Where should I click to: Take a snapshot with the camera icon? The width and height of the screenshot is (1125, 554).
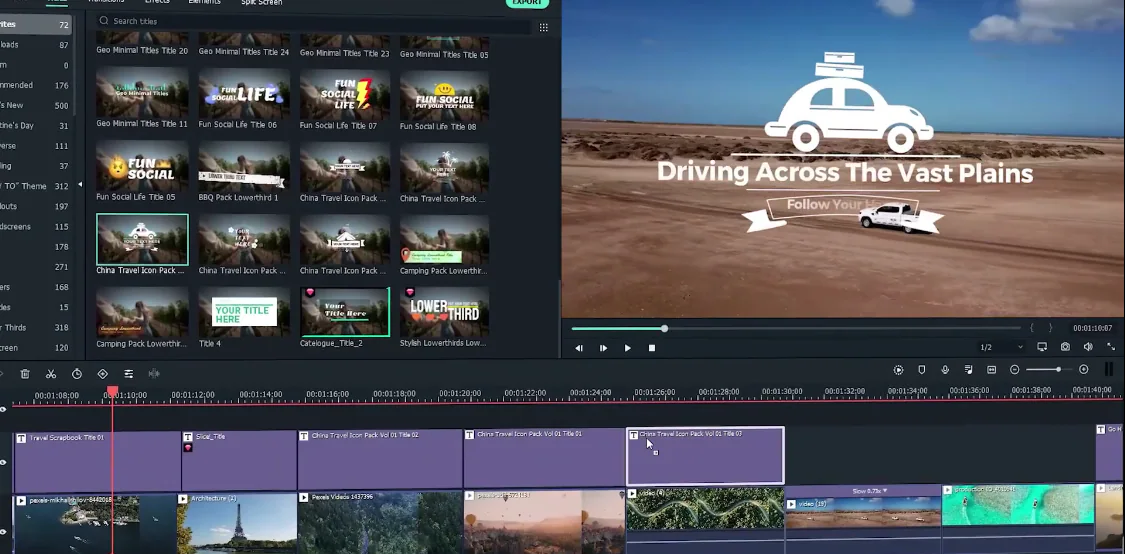pyautogui.click(x=1065, y=347)
